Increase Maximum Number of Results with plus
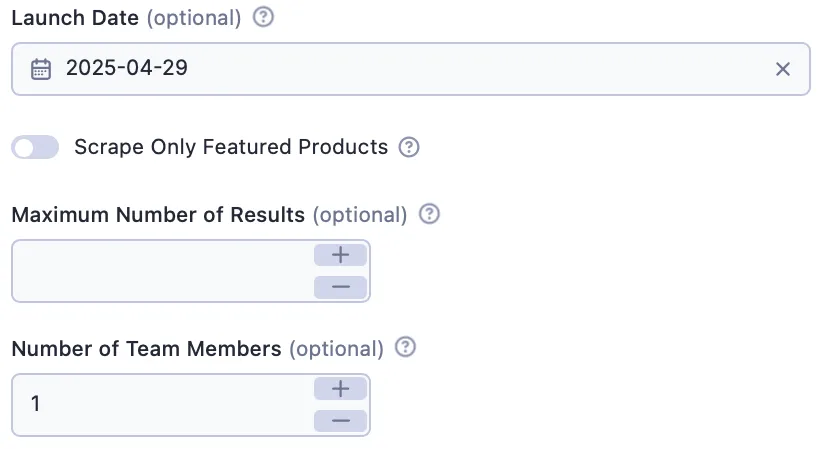 tap(340, 255)
